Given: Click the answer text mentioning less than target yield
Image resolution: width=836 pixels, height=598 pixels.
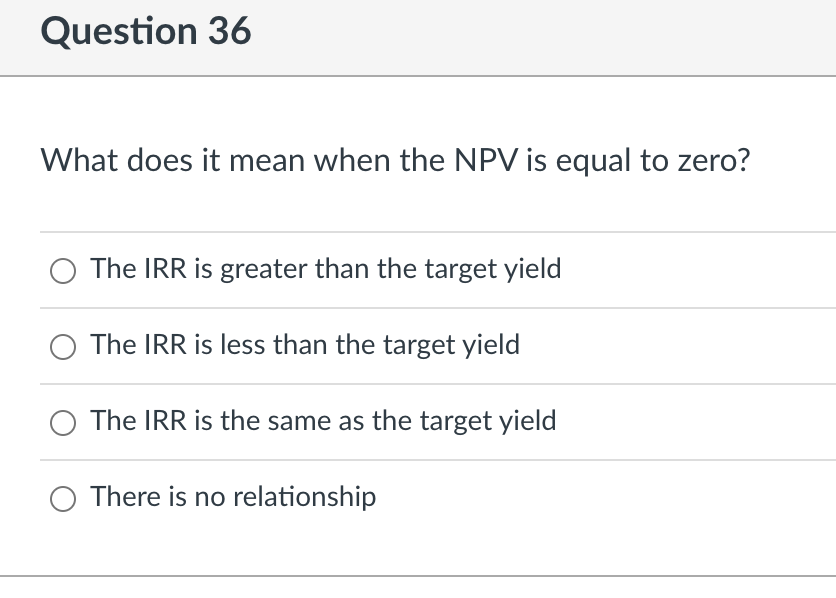Looking at the screenshot, I should [305, 346].
